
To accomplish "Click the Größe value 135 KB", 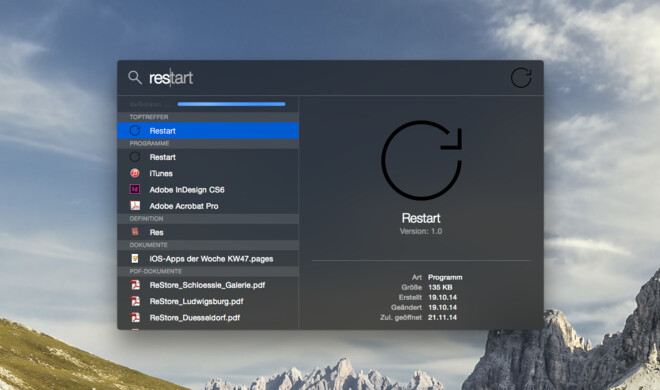I will tap(440, 287).
